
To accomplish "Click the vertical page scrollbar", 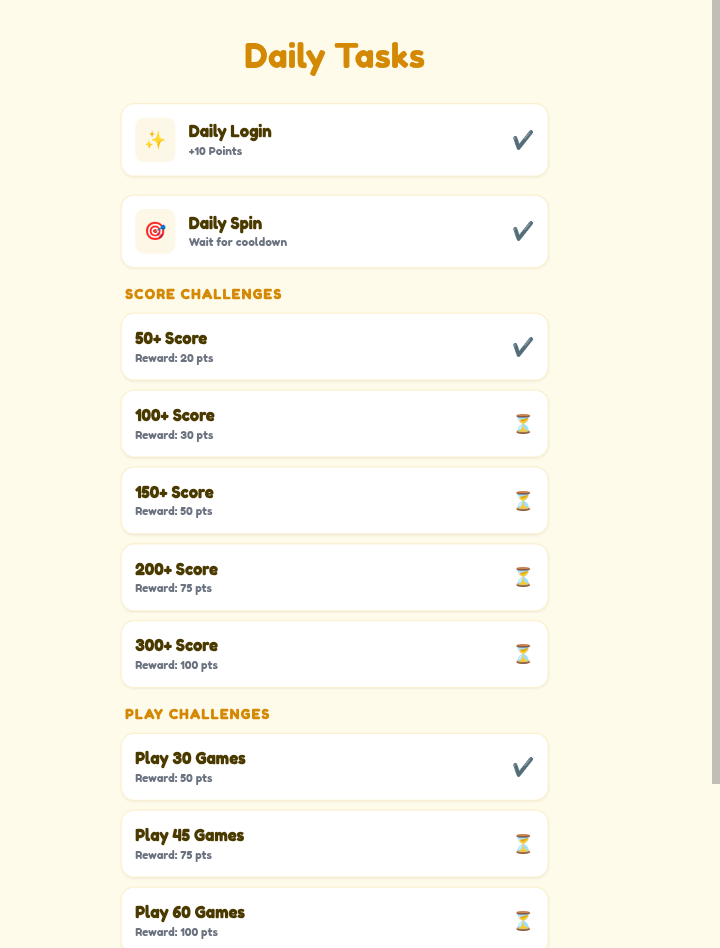I will [716, 392].
